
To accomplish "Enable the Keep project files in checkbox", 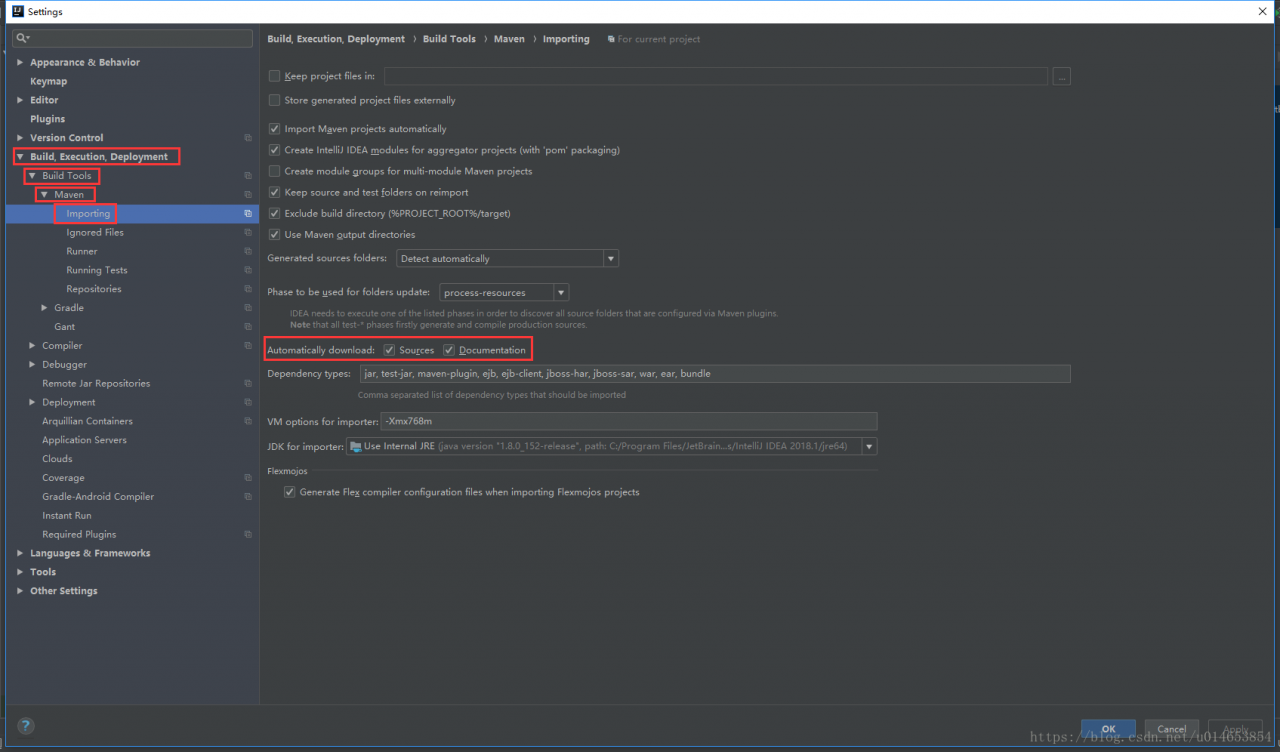I will point(275,76).
